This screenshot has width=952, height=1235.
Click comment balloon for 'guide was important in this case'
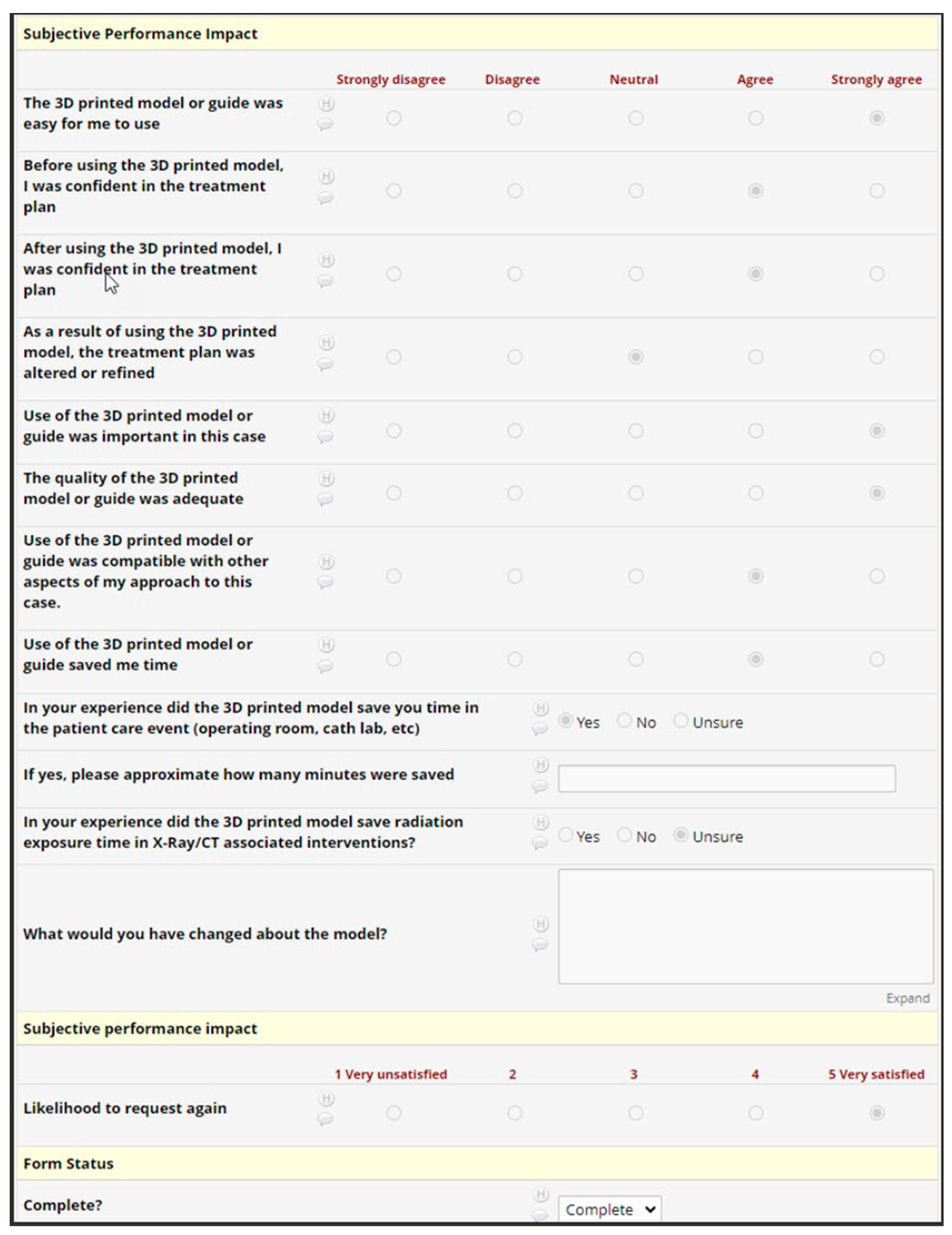click(x=325, y=437)
